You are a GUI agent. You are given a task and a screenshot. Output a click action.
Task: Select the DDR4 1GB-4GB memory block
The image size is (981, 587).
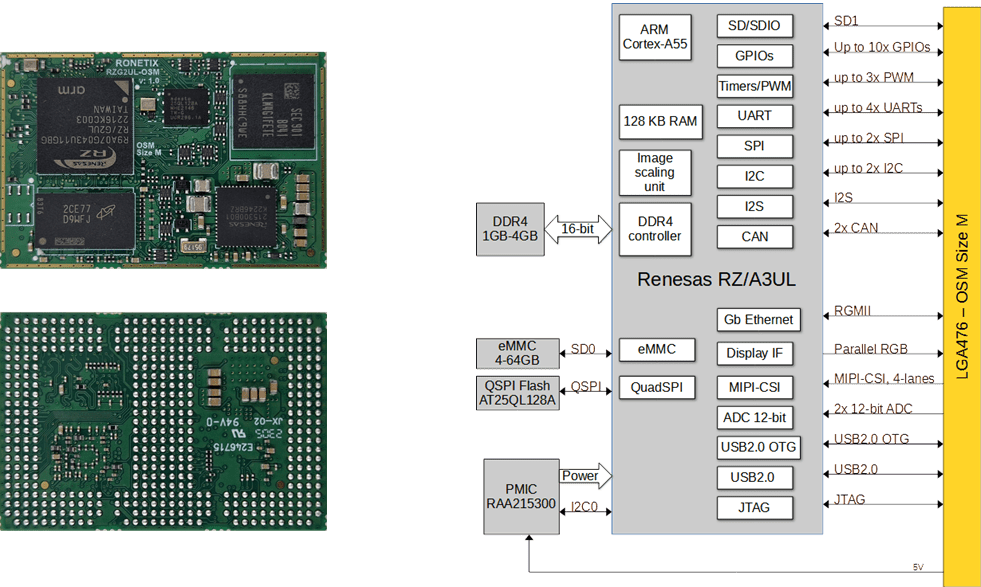pyautogui.click(x=509, y=229)
